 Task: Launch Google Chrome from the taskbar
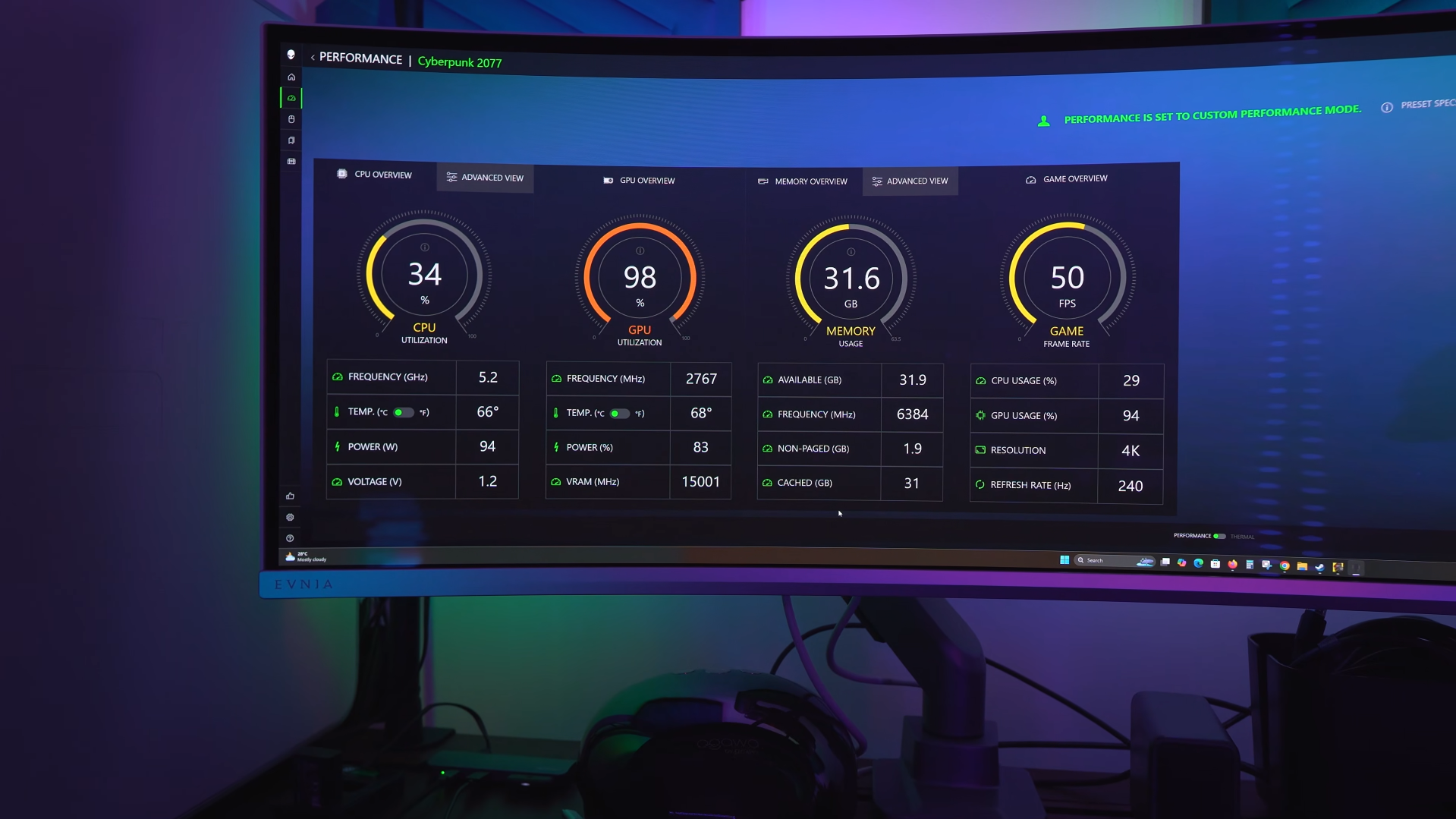[x=1285, y=566]
